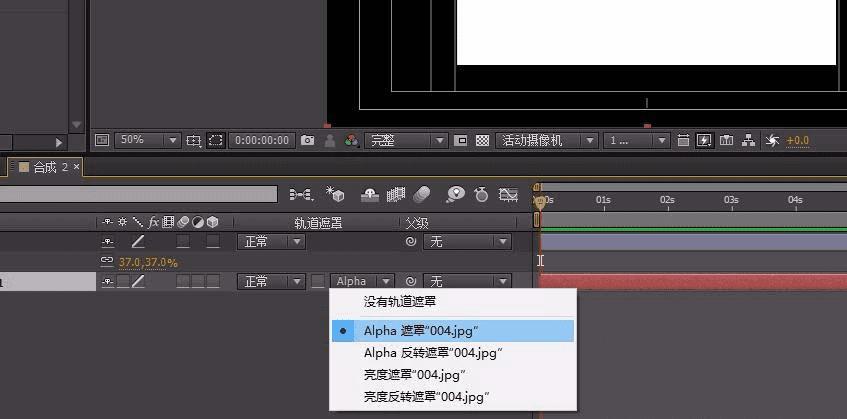Toggle the transparency grid icon

tap(482, 140)
